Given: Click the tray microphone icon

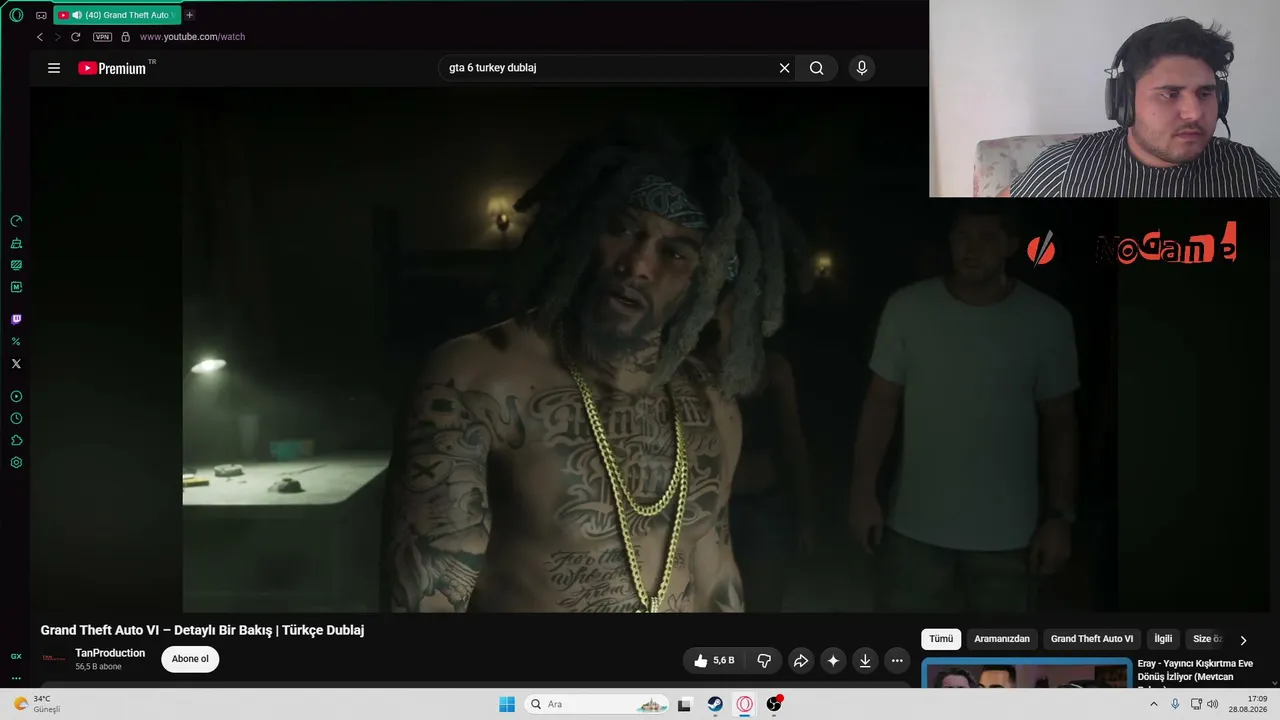Looking at the screenshot, I should pyautogui.click(x=1175, y=704).
